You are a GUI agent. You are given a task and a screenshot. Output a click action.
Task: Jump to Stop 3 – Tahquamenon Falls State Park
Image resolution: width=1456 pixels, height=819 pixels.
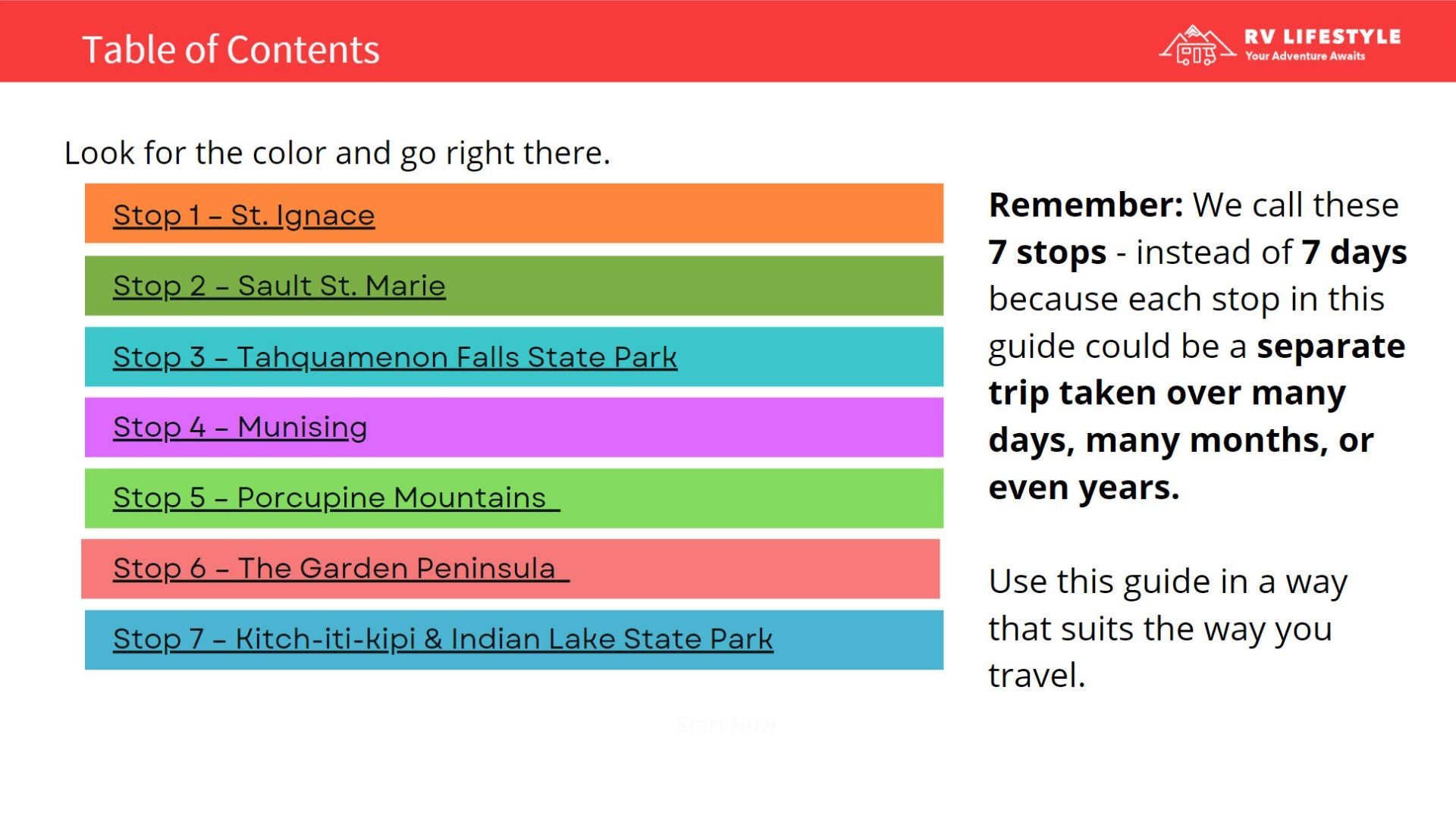pyautogui.click(x=394, y=357)
